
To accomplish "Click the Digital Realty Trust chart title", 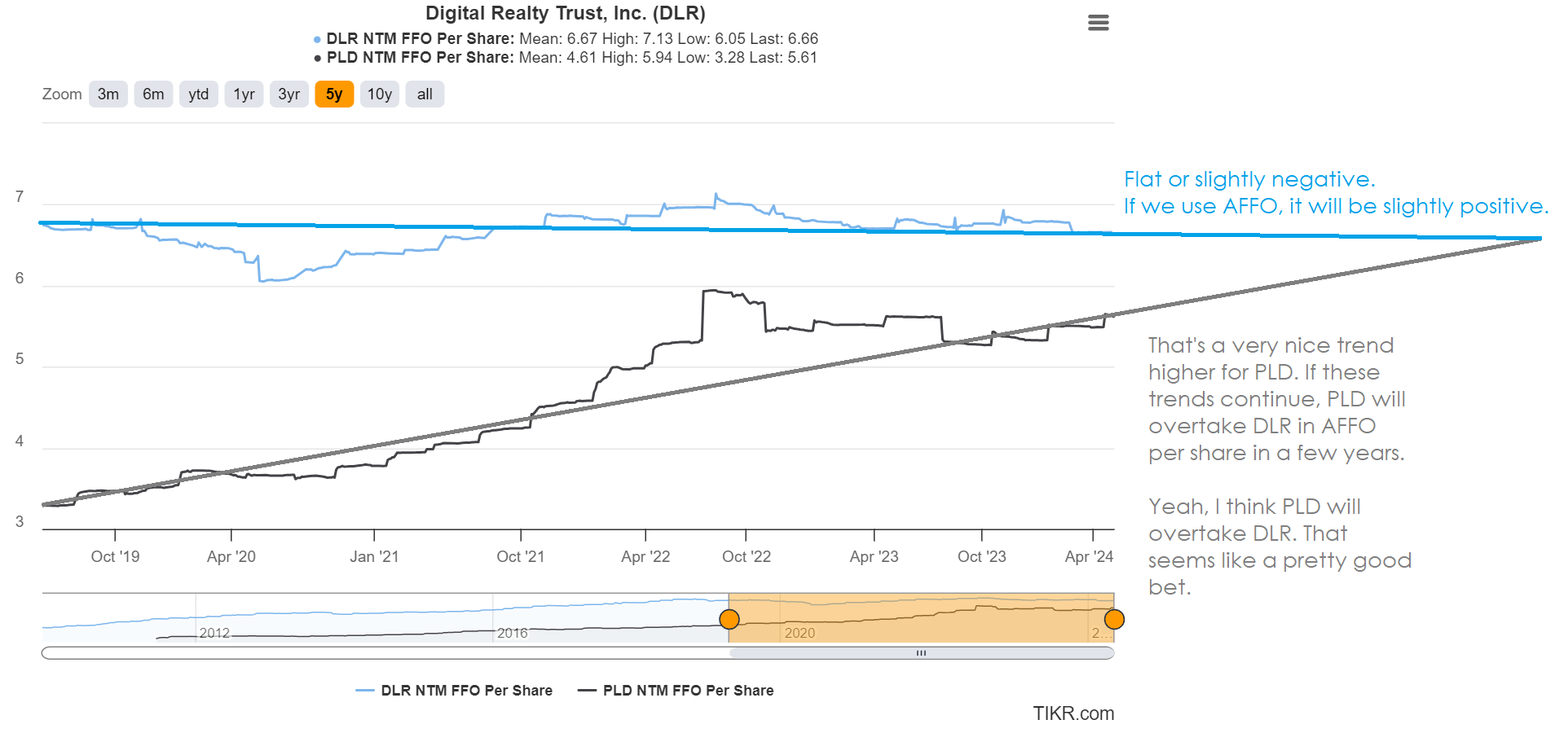I will [565, 13].
